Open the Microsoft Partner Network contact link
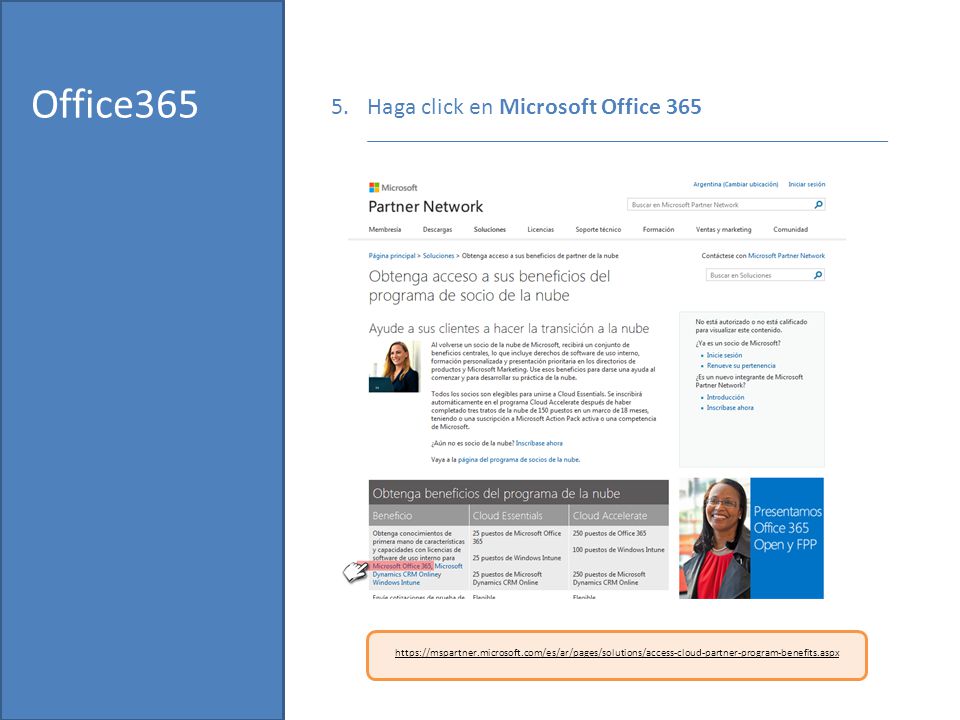This screenshot has height=720, width=960. [786, 256]
